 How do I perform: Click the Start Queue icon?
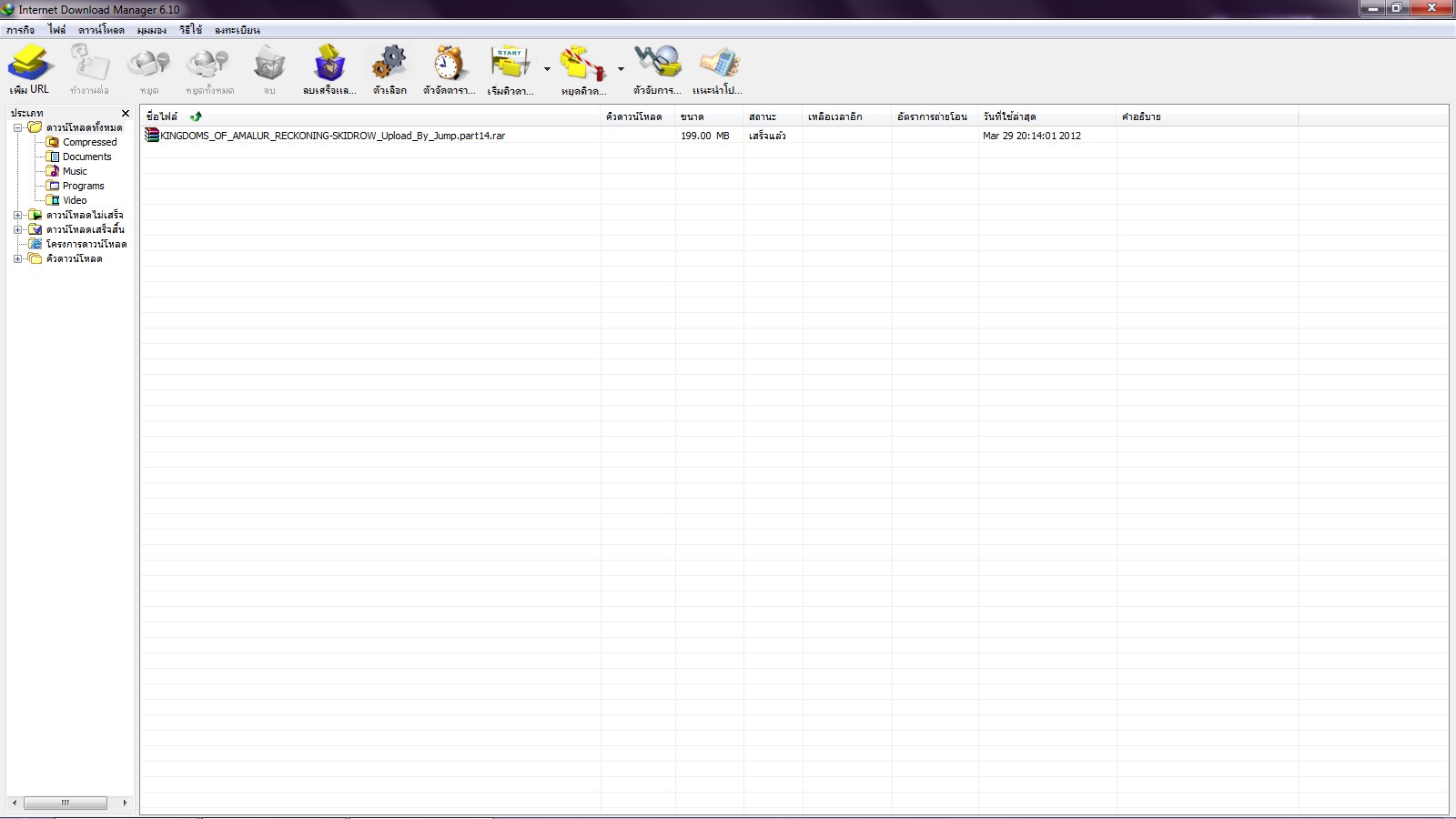pyautogui.click(x=510, y=64)
